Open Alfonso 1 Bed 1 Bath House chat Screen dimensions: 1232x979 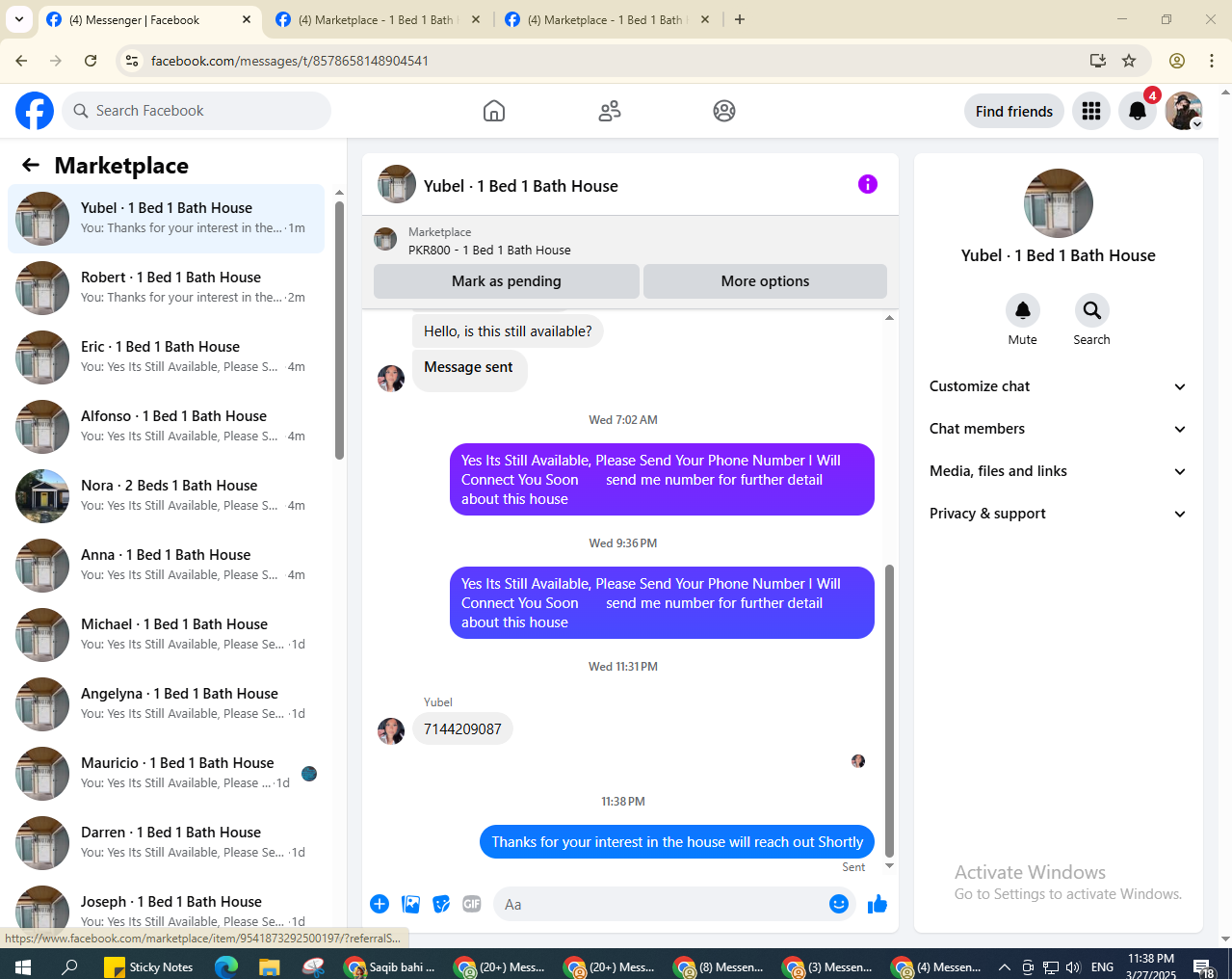coord(166,427)
